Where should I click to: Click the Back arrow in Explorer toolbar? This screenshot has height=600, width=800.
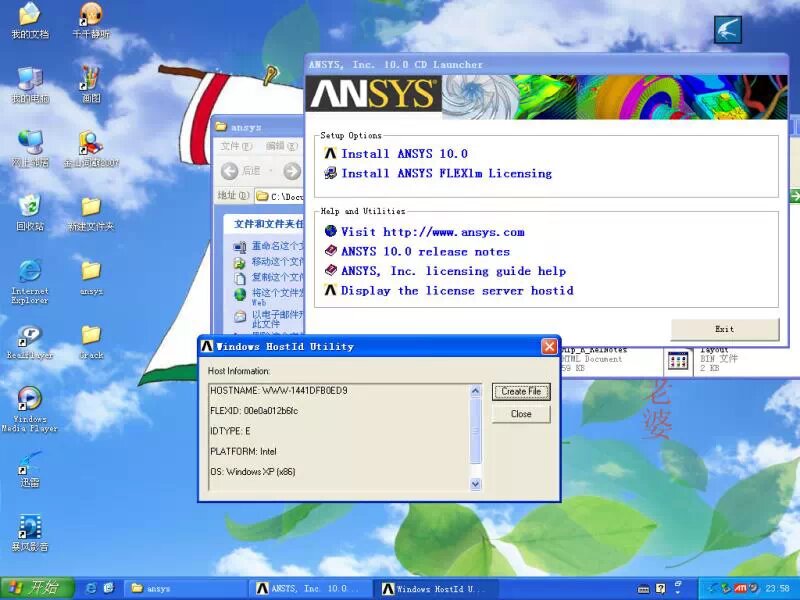tap(230, 171)
